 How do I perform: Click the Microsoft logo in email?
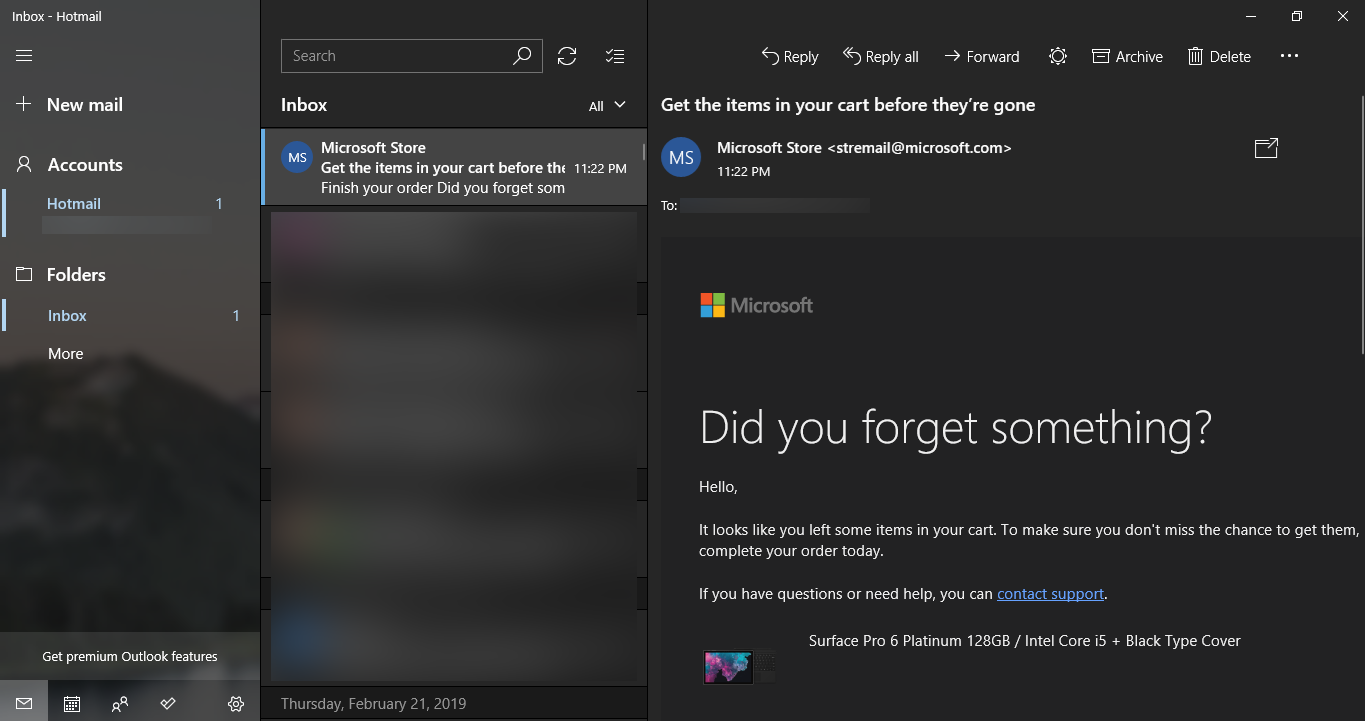(x=756, y=305)
